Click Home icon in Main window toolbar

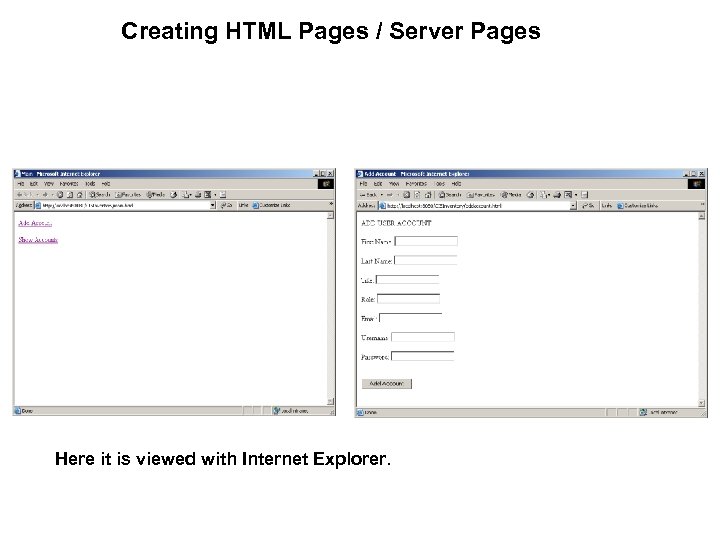tap(79, 195)
